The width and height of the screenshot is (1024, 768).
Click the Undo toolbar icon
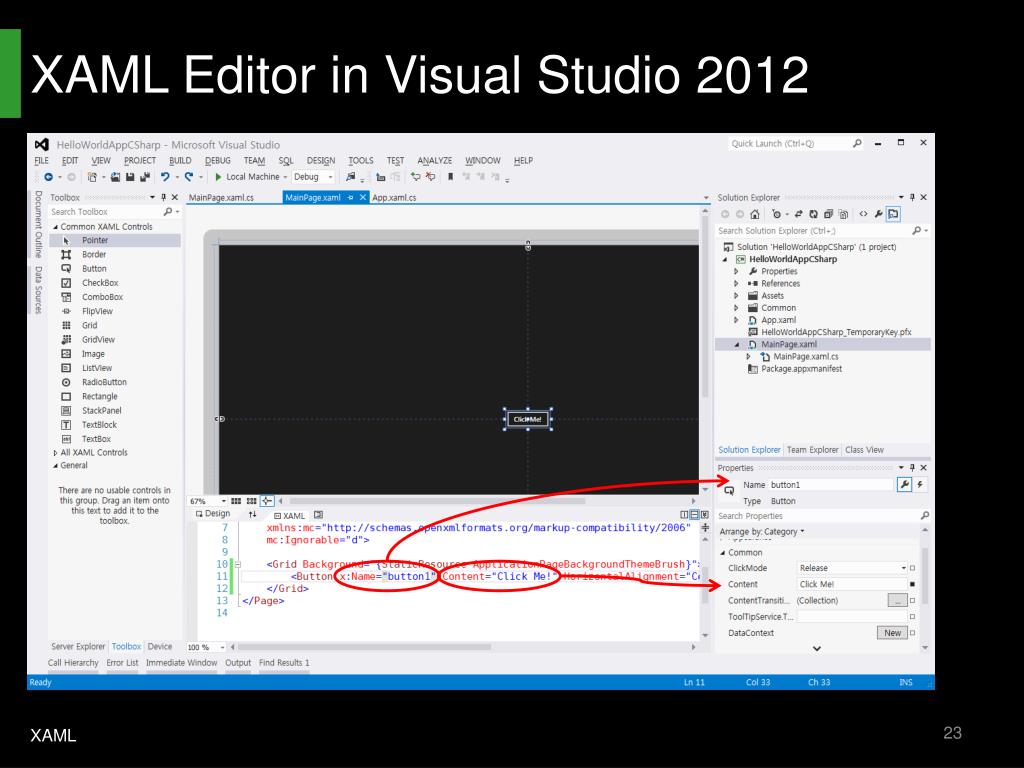(165, 177)
